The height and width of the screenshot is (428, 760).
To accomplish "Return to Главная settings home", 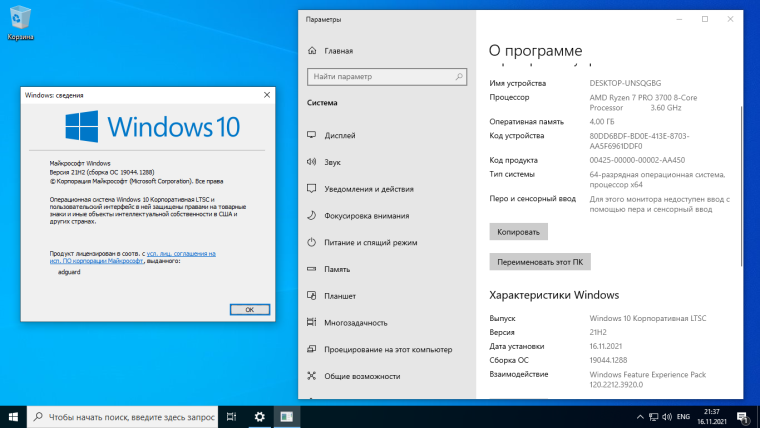I will [339, 51].
